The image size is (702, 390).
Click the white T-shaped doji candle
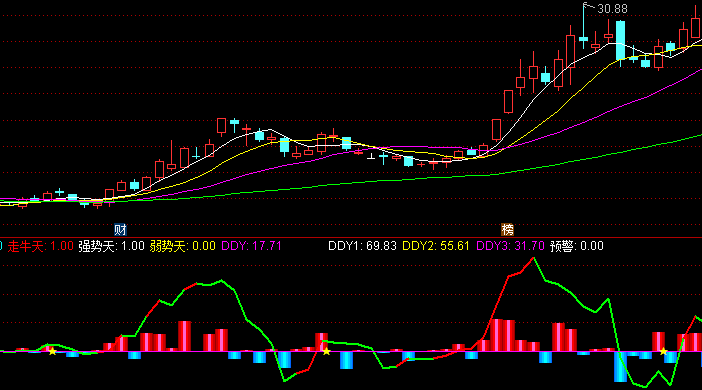(x=371, y=157)
